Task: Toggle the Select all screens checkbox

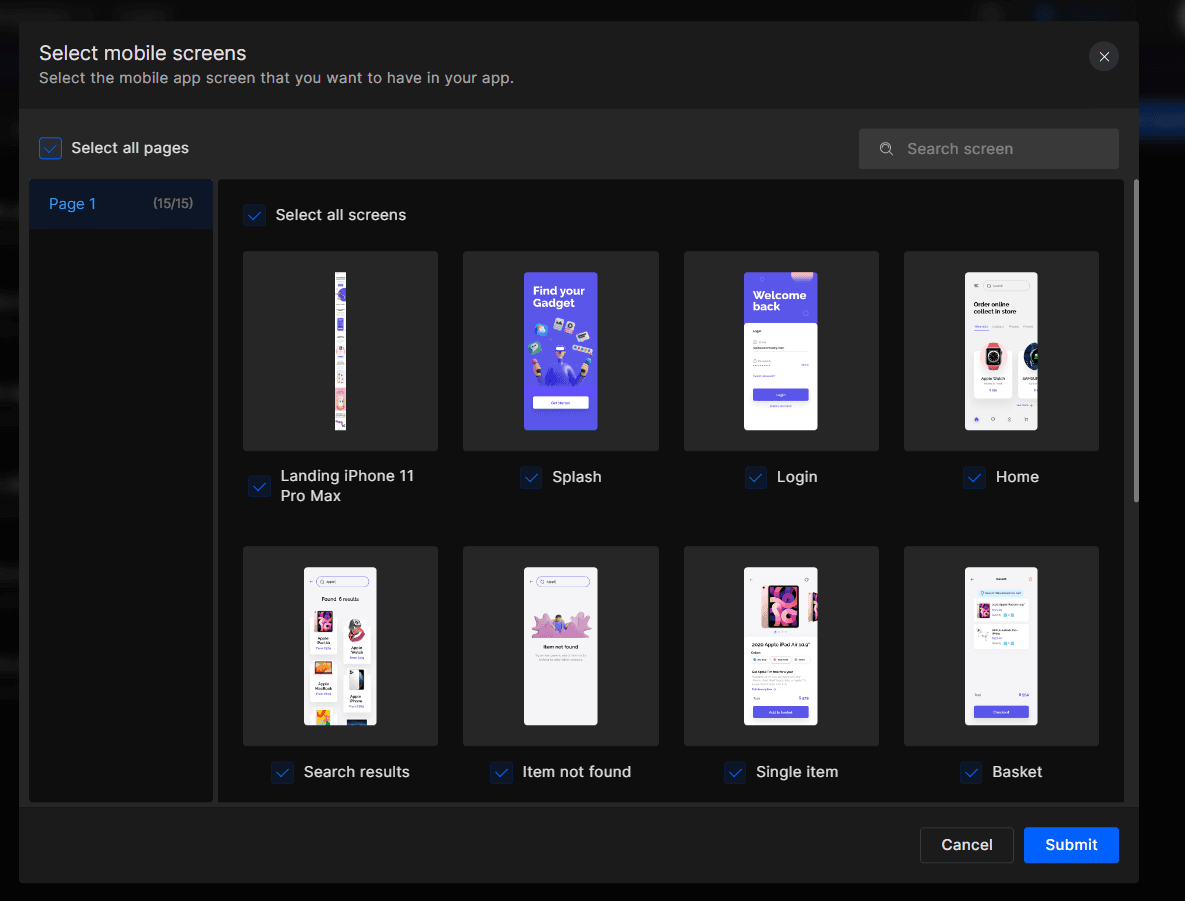Action: [254, 215]
